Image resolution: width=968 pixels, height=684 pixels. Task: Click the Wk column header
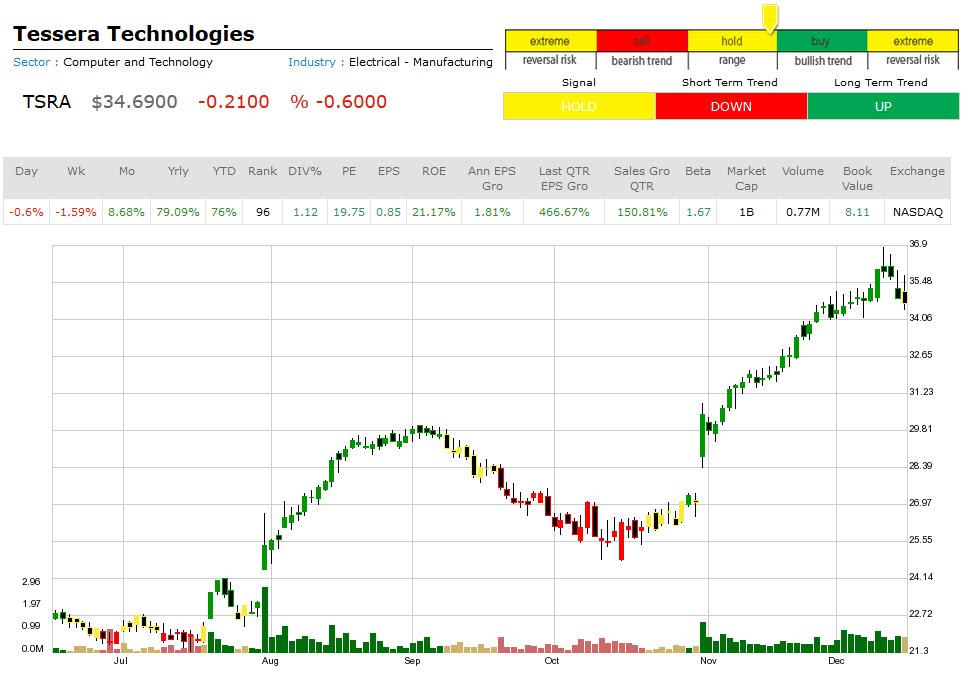(x=76, y=171)
